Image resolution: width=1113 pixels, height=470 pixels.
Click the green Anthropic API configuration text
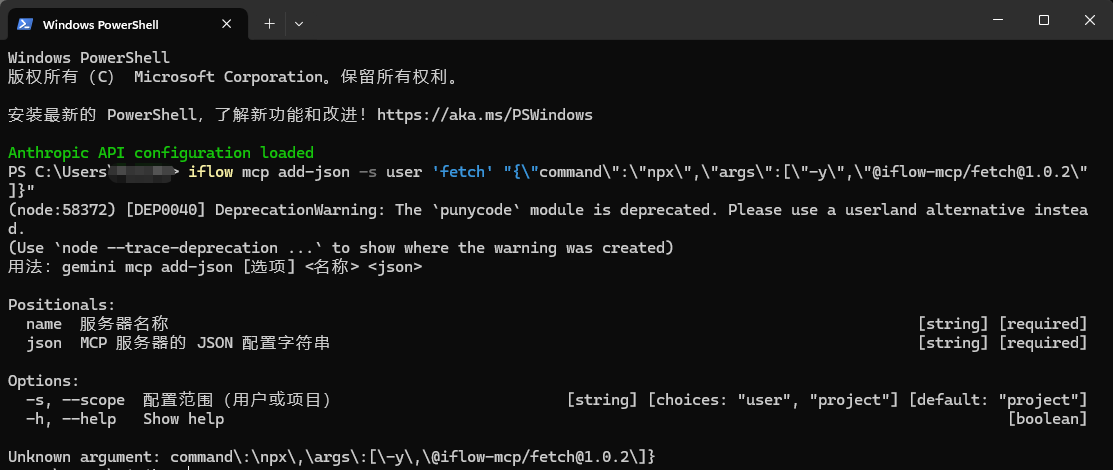point(161,153)
